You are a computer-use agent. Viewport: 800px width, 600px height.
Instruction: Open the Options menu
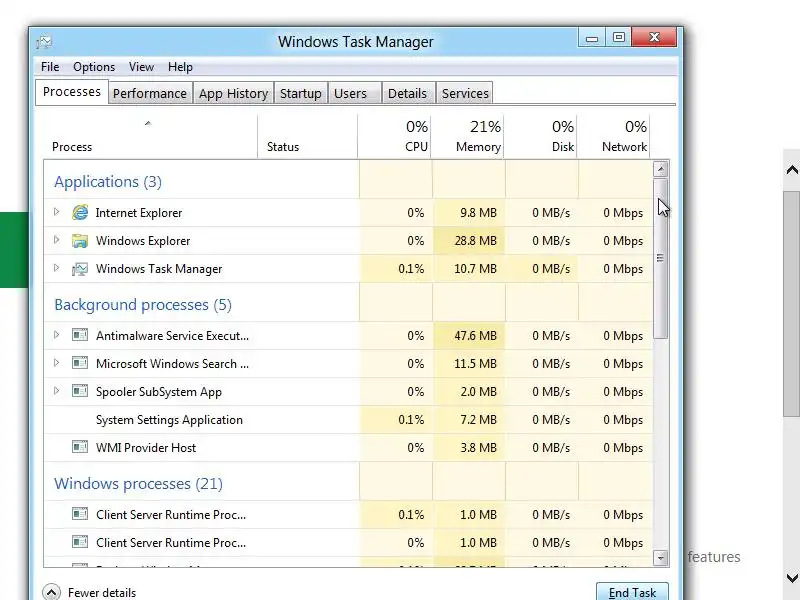coord(94,67)
